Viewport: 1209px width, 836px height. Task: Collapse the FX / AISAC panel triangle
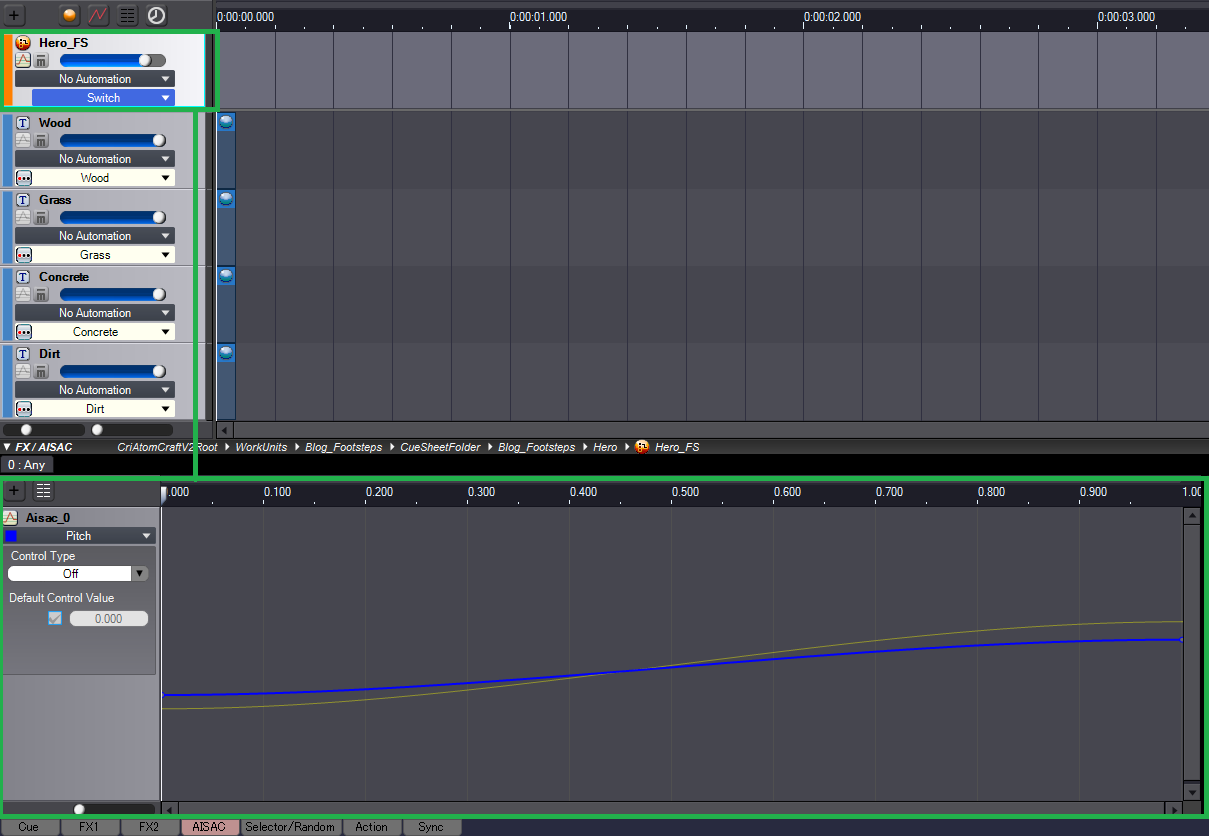tap(7, 447)
